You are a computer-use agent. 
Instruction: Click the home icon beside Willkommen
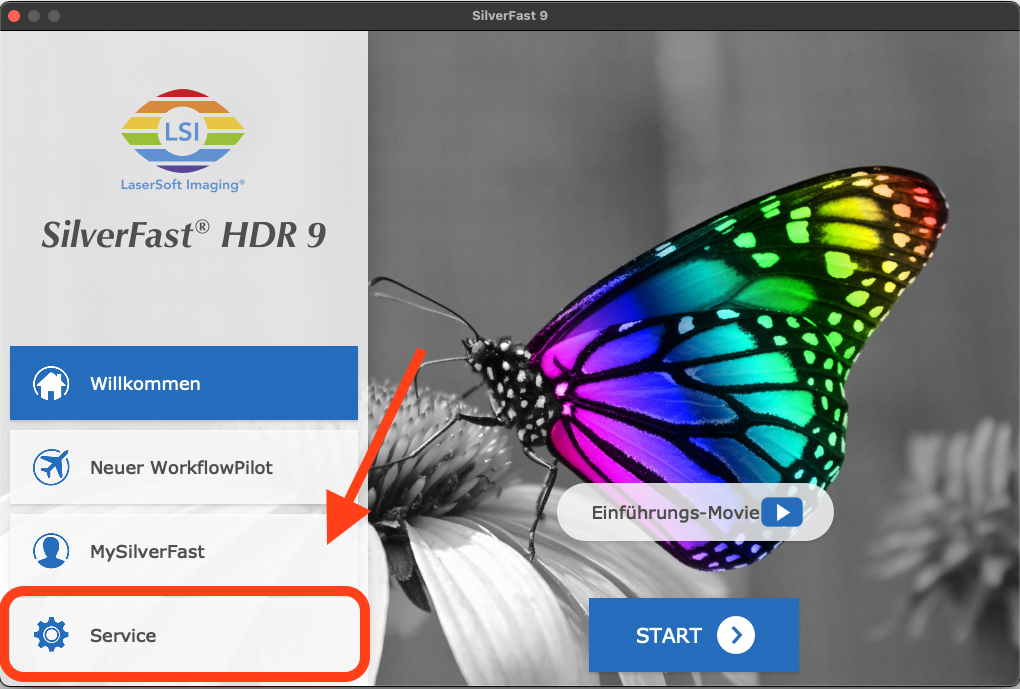[x=51, y=383]
